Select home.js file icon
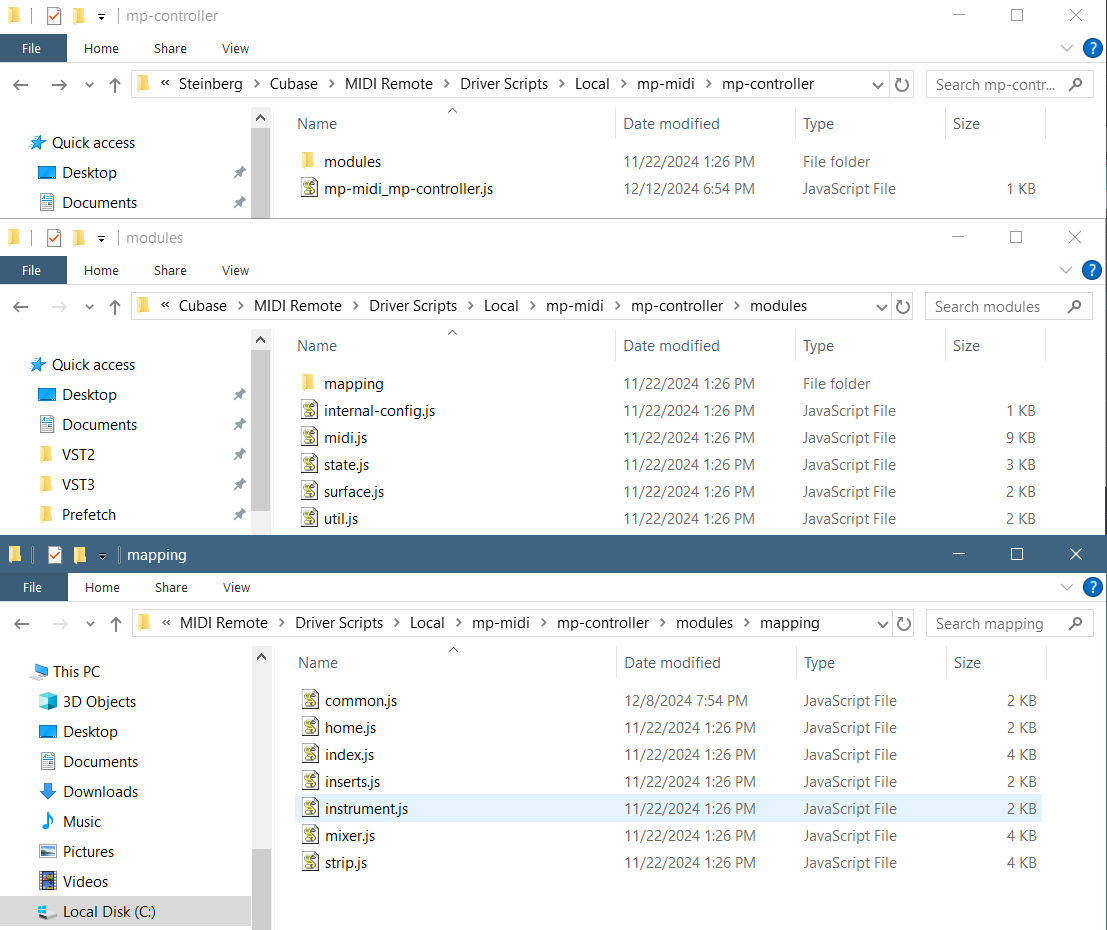1107x930 pixels. point(311,727)
